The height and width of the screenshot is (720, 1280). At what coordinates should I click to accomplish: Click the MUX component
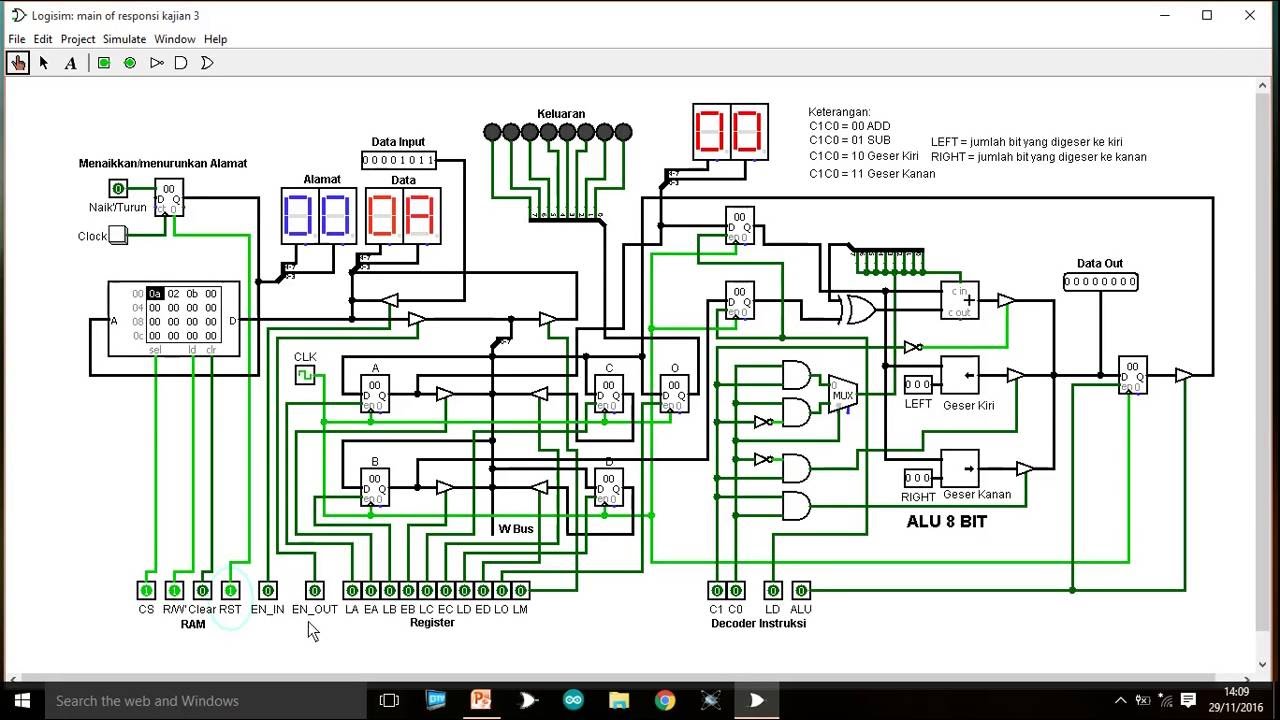843,395
